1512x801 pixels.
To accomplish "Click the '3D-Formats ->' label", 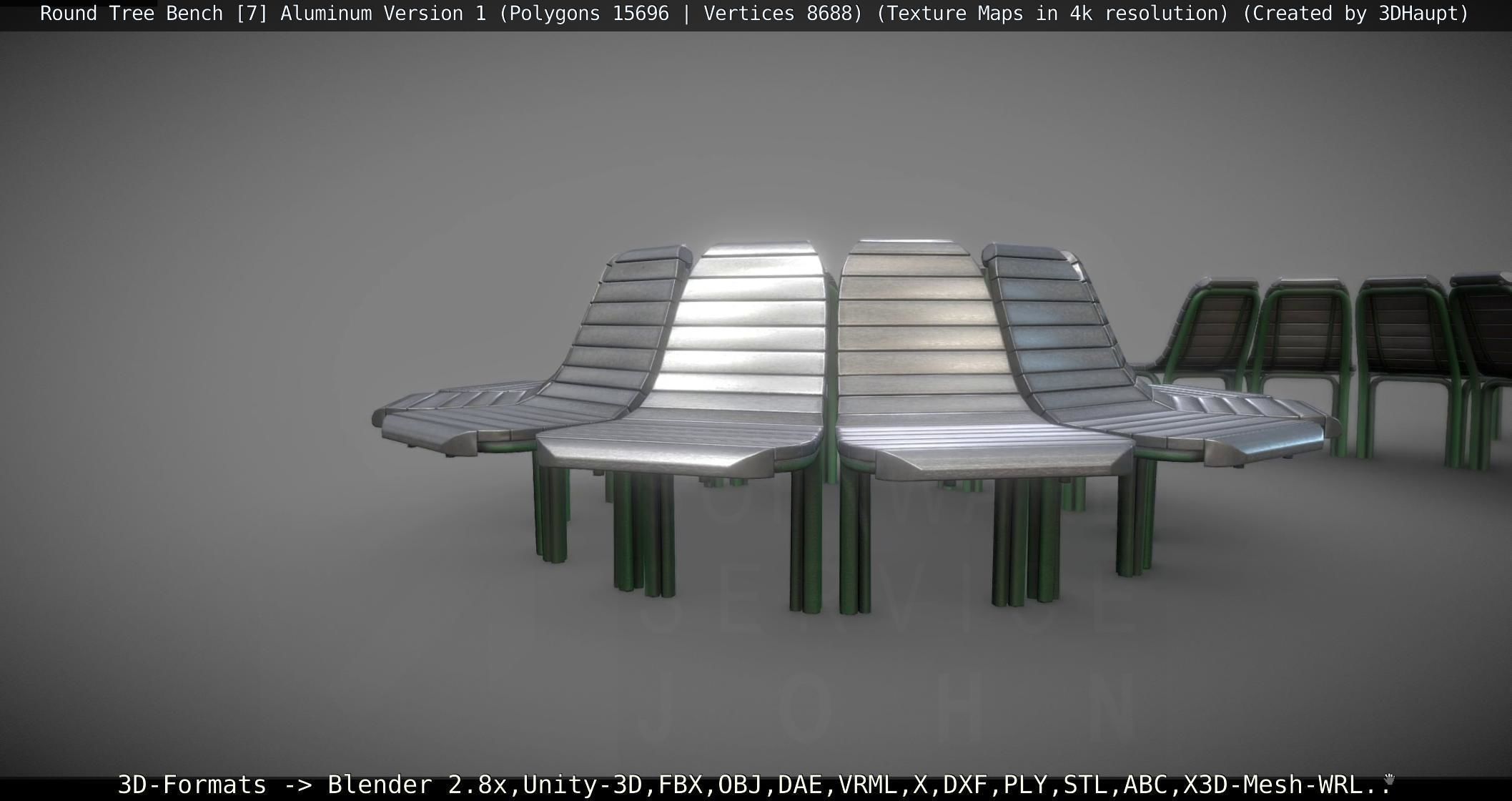I will click(215, 785).
